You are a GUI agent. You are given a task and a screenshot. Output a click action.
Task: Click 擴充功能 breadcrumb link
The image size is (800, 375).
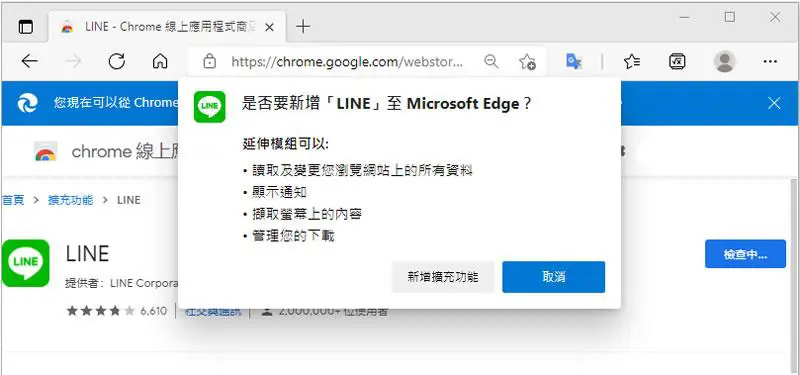[x=70, y=200]
